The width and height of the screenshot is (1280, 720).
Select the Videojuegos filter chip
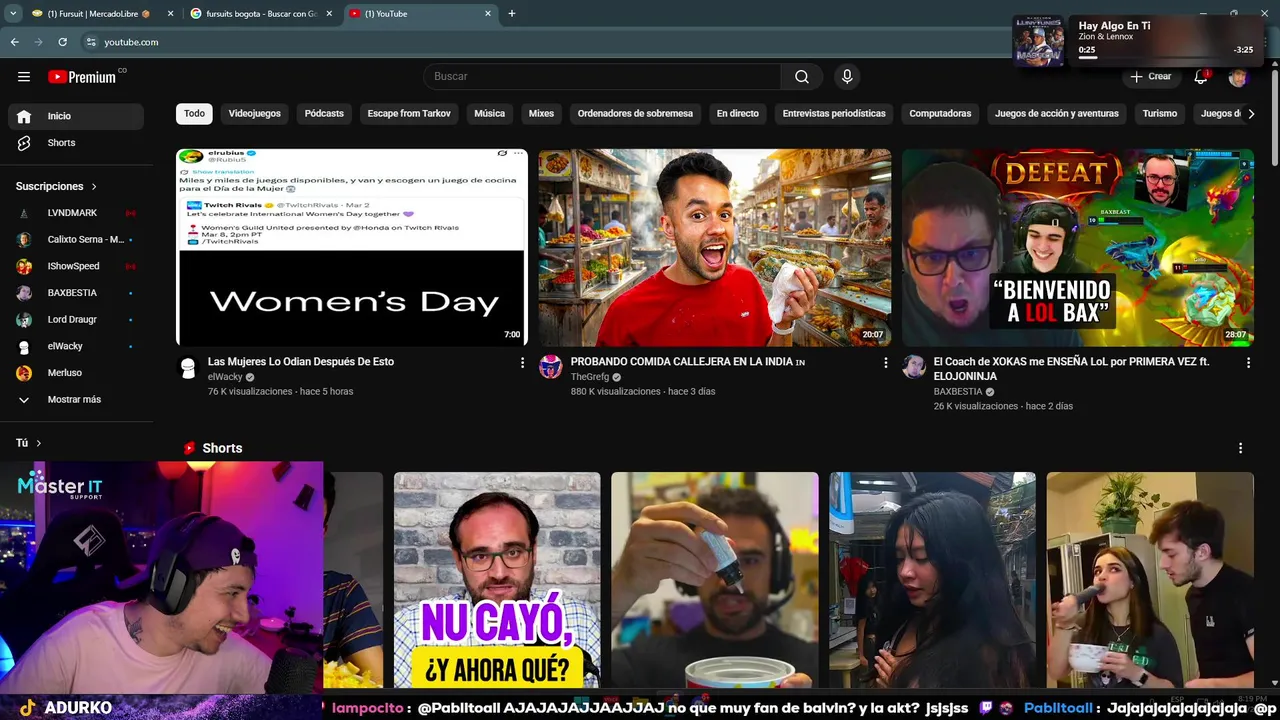pos(255,114)
